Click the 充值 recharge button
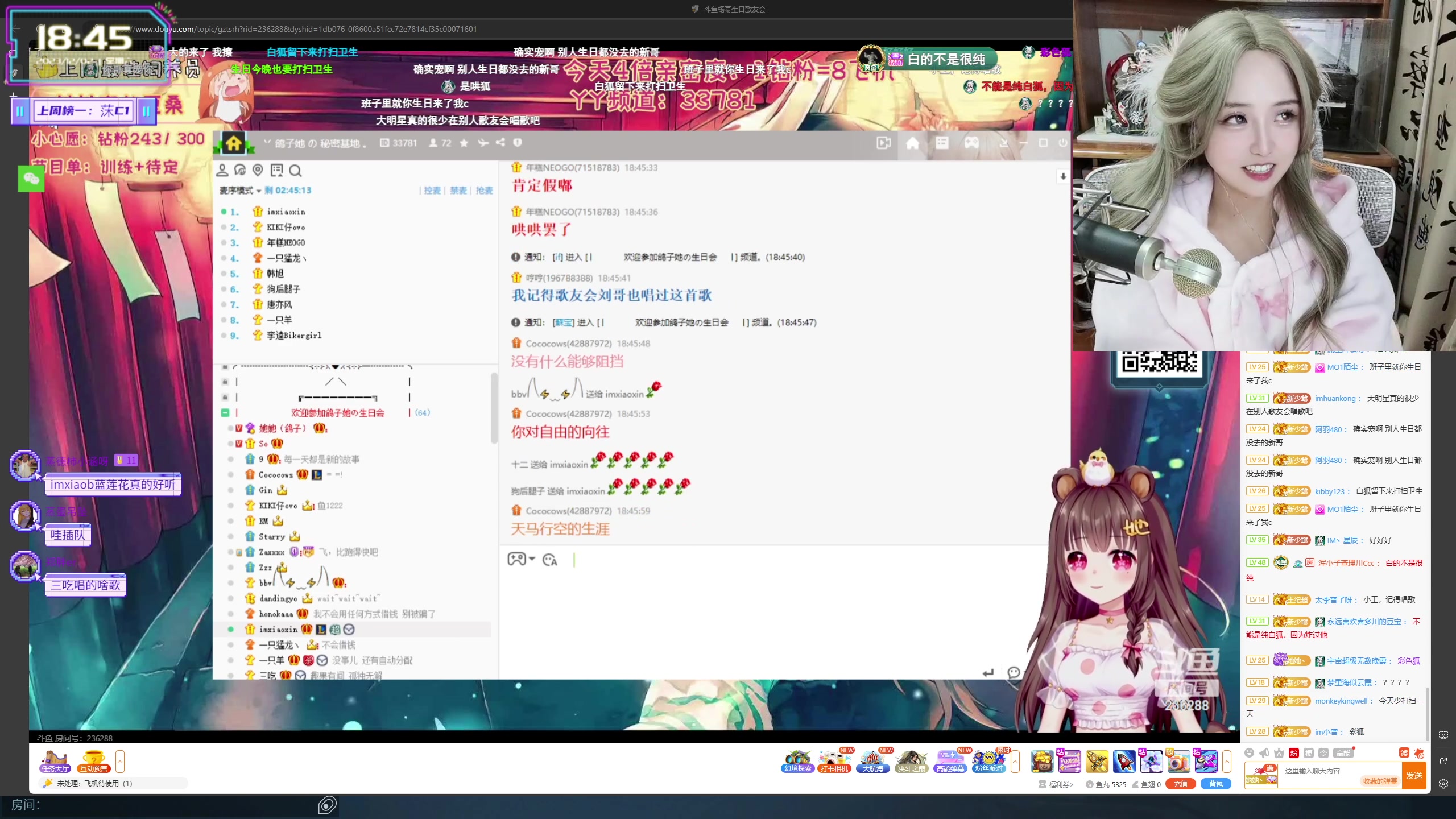The width and height of the screenshot is (1456, 819). click(x=1180, y=784)
